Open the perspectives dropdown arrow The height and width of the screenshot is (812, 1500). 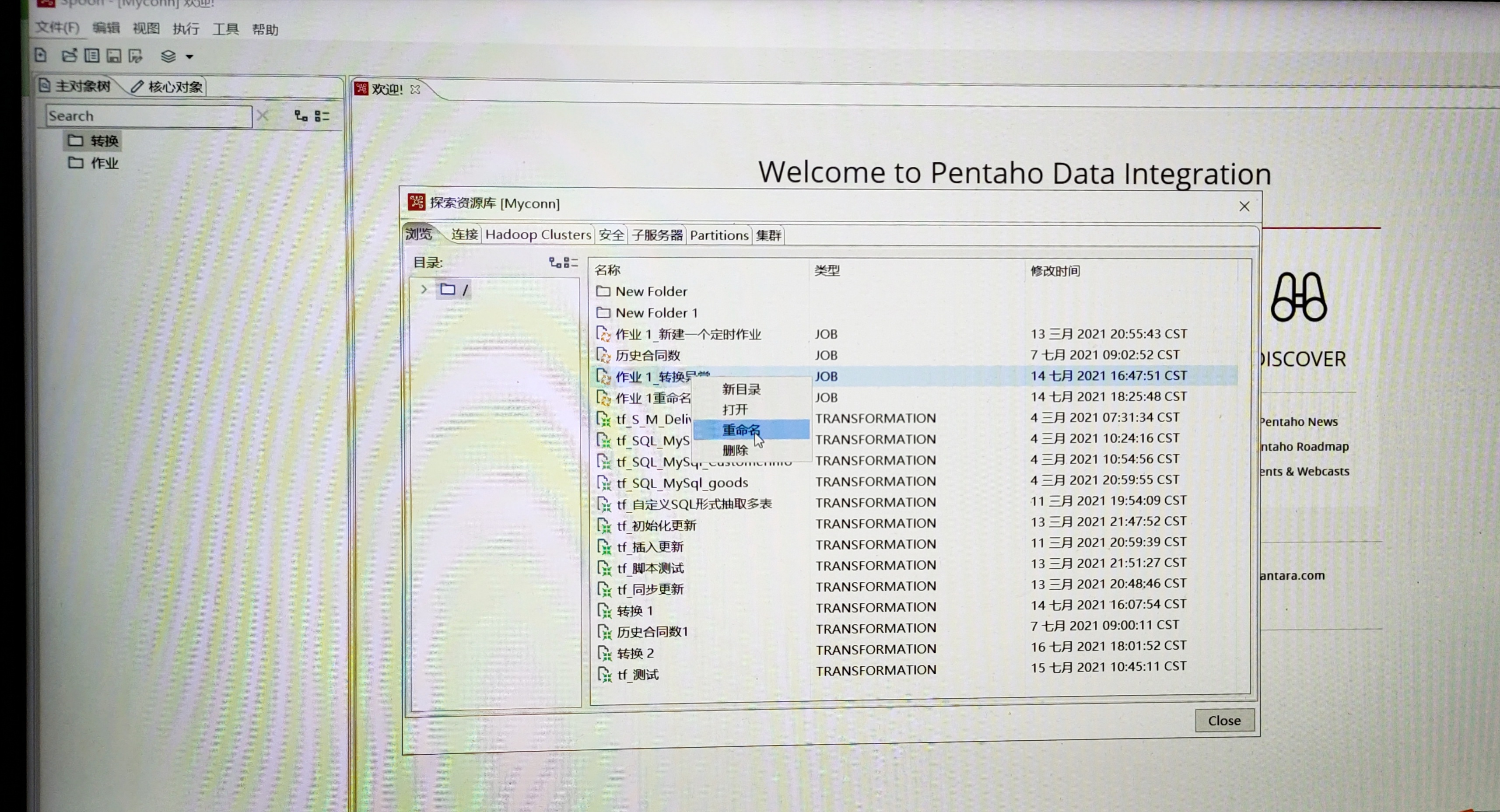point(189,57)
